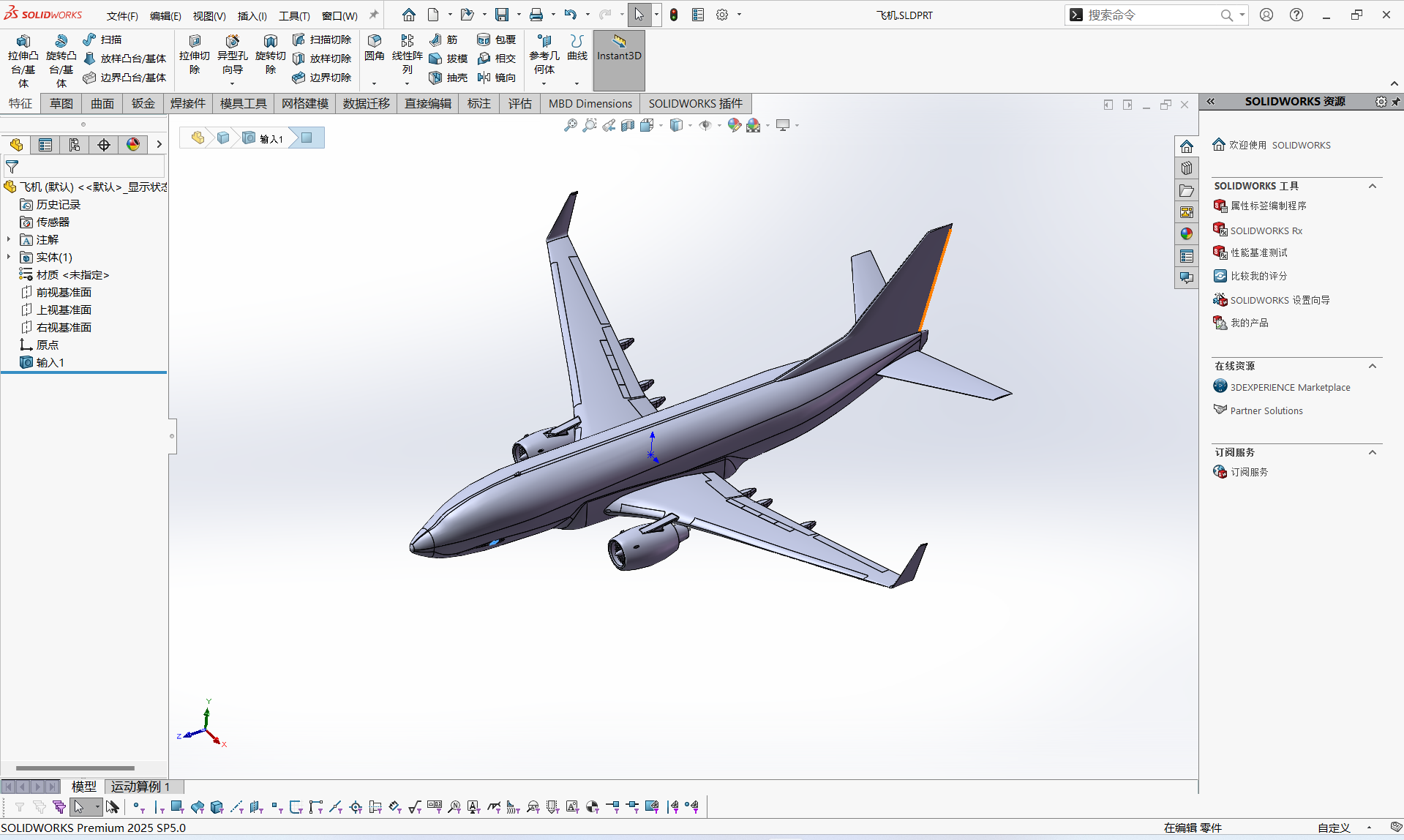Select the 抽壳 shell tool
The height and width of the screenshot is (840, 1404).
point(448,78)
